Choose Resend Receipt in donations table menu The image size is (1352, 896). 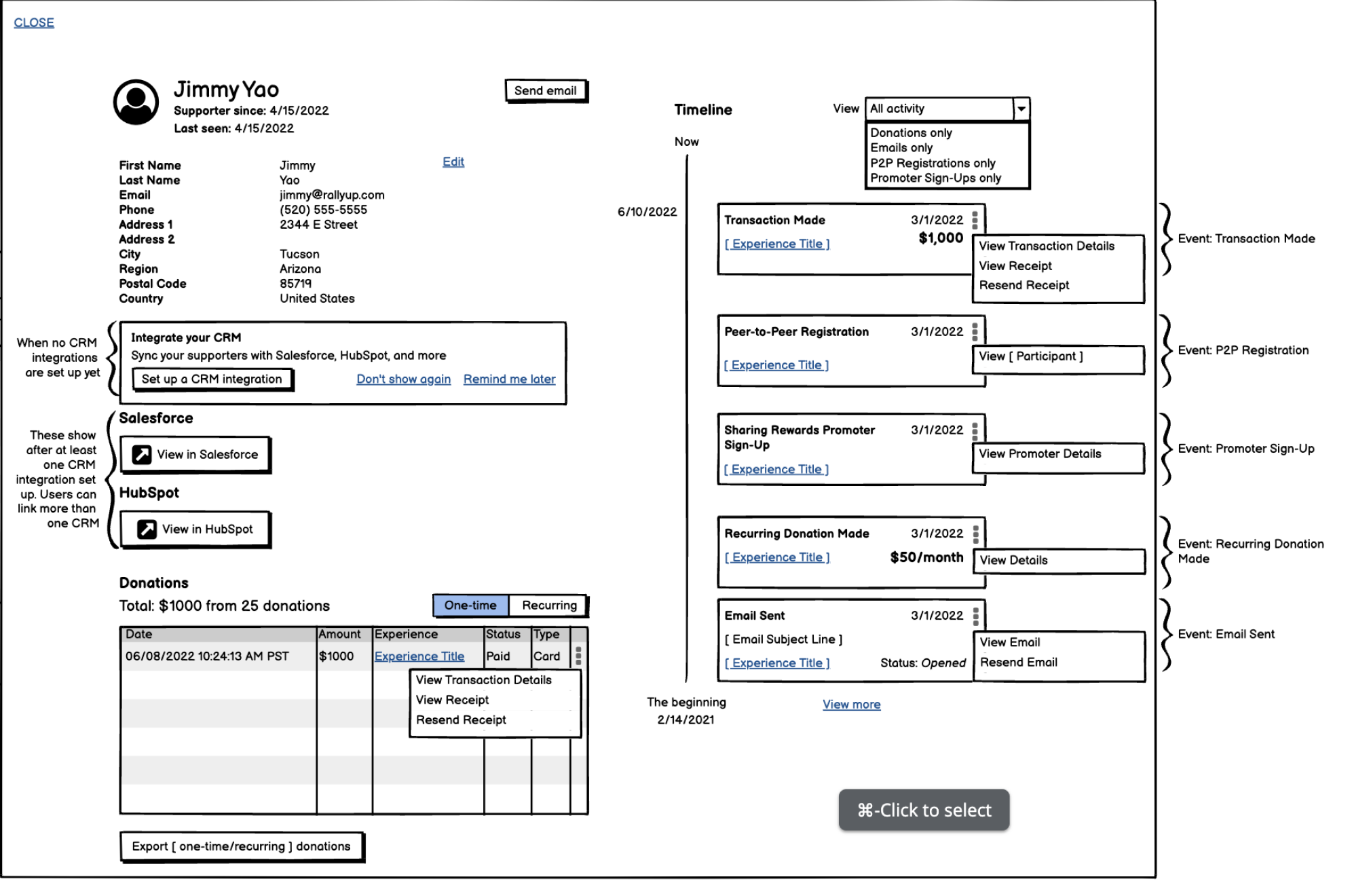461,720
